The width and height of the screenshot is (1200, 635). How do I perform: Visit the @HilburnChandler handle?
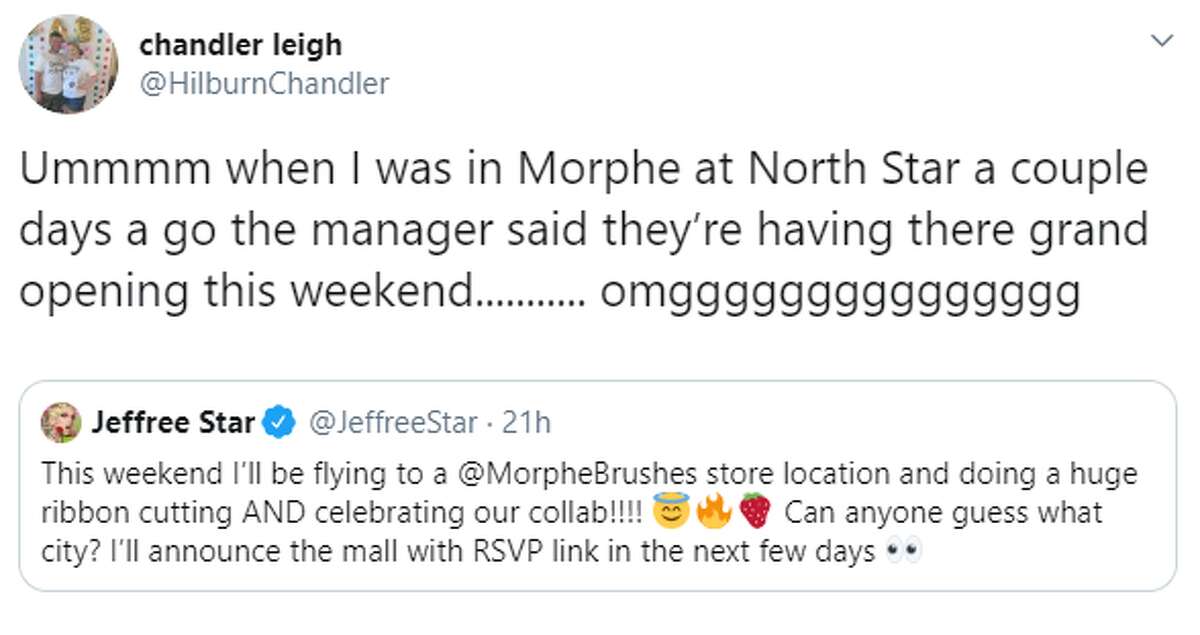[264, 84]
